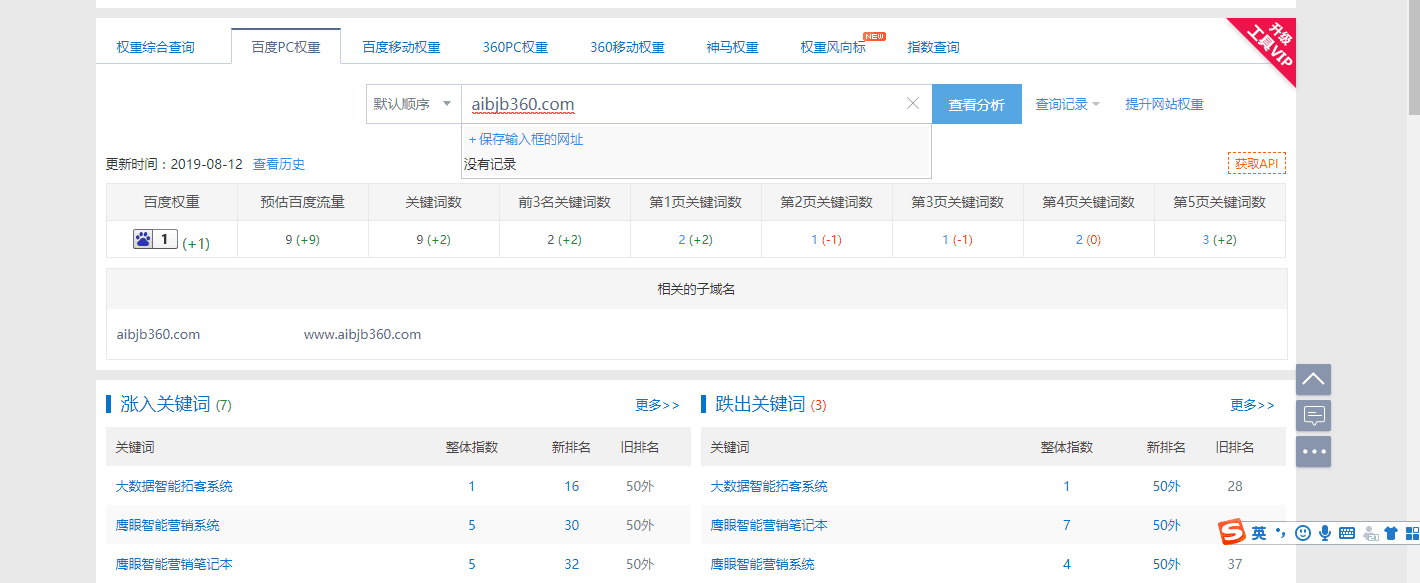Screen dimensions: 1420x583
Task: Open 鹰眼智能营销笔记本 in the 涨入关键词 list
Action: click(x=174, y=564)
